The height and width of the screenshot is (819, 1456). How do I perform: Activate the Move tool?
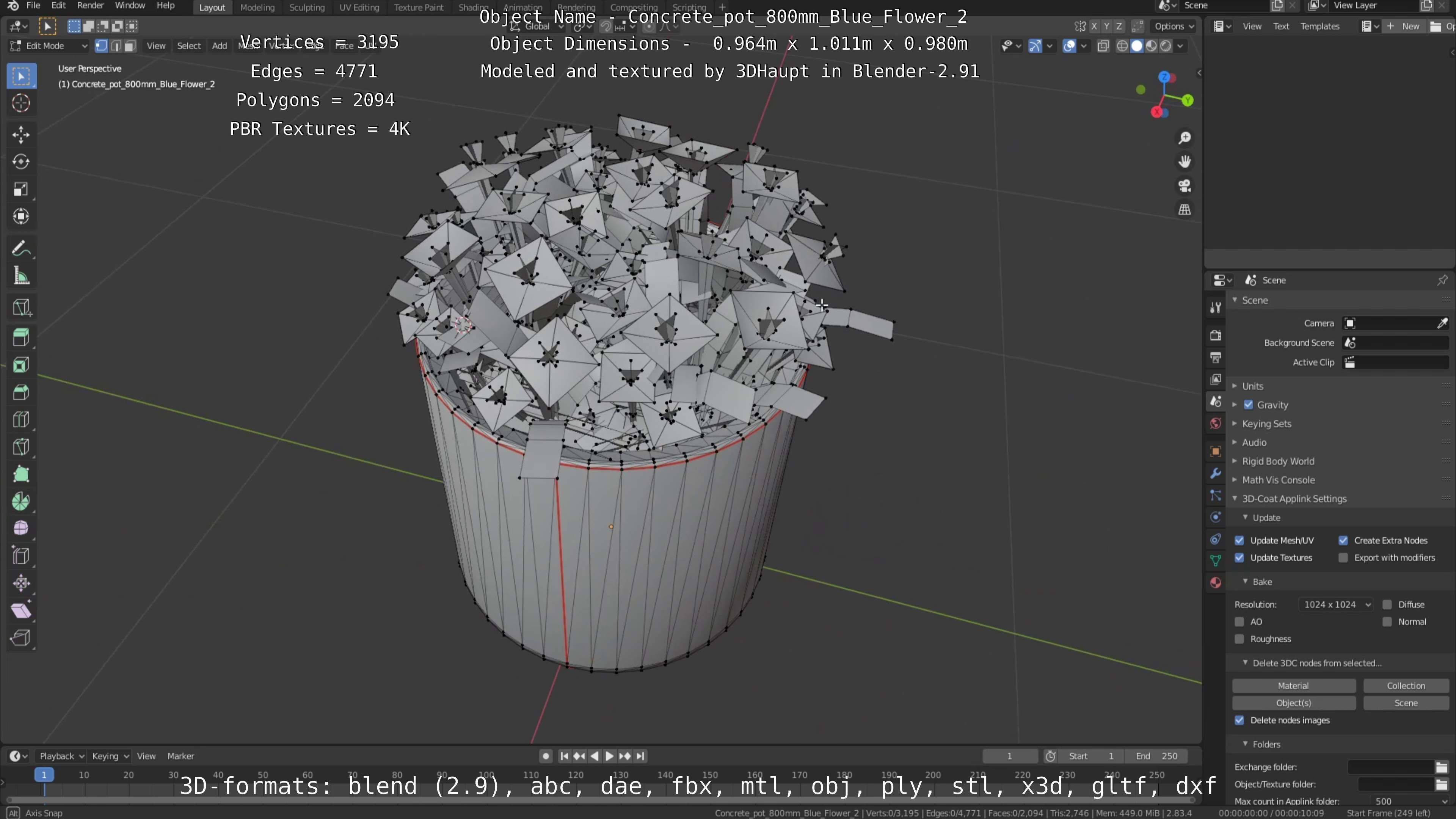(21, 135)
